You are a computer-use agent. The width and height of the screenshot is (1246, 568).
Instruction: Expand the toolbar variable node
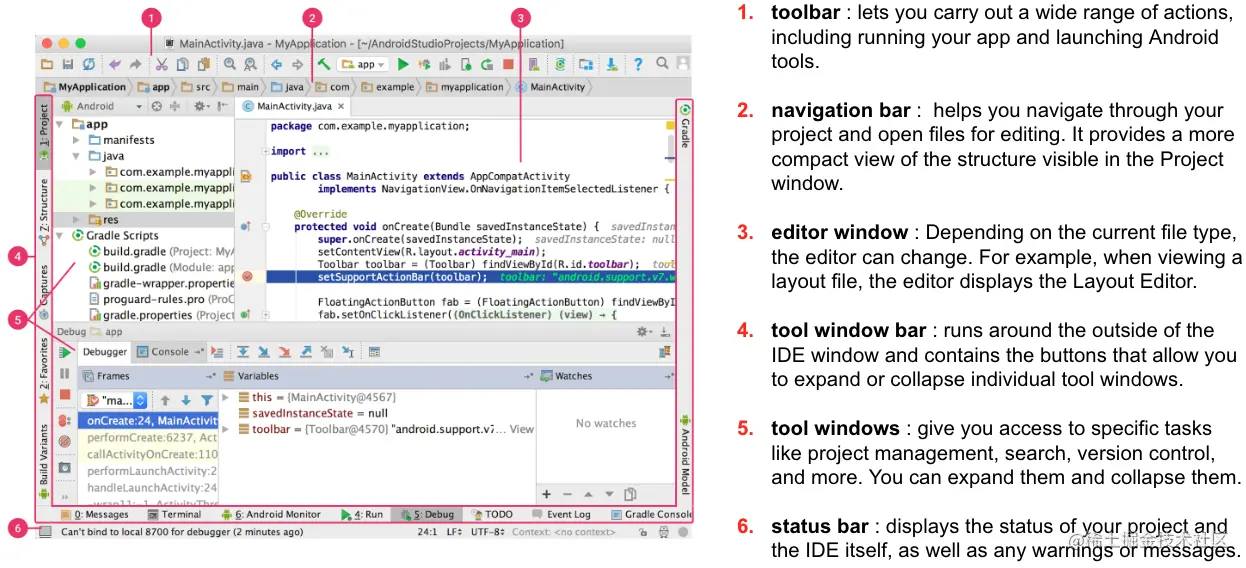pyautogui.click(x=225, y=429)
